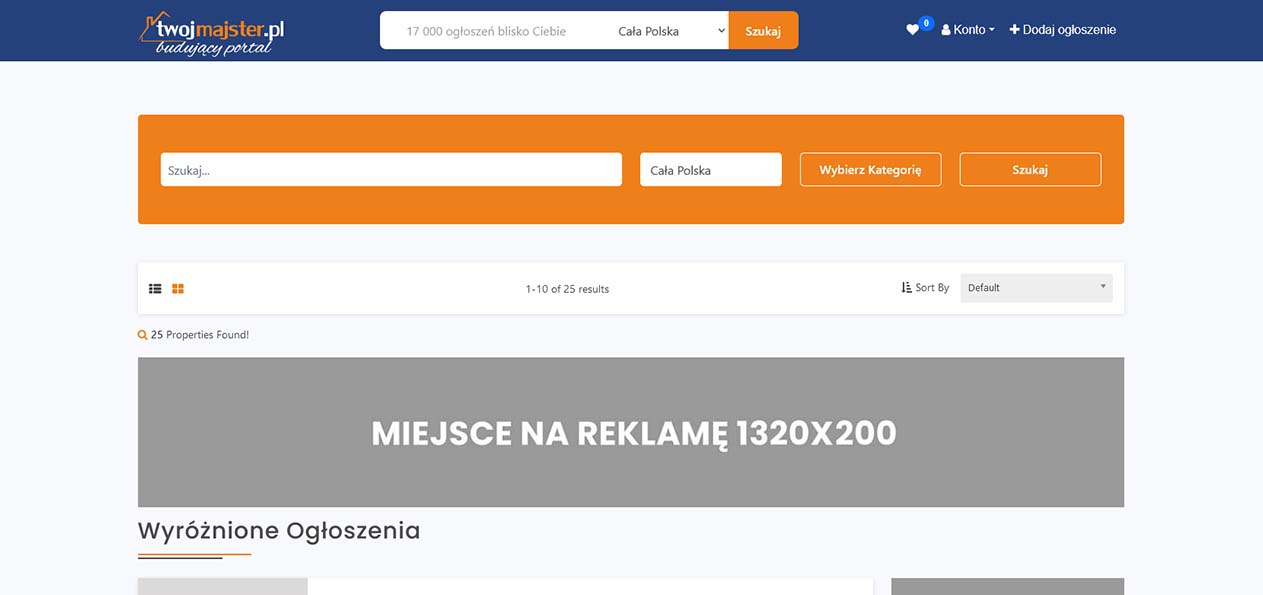Viewport: 1263px width, 595px height.
Task: Switch to grid view layout
Action: pos(178,289)
